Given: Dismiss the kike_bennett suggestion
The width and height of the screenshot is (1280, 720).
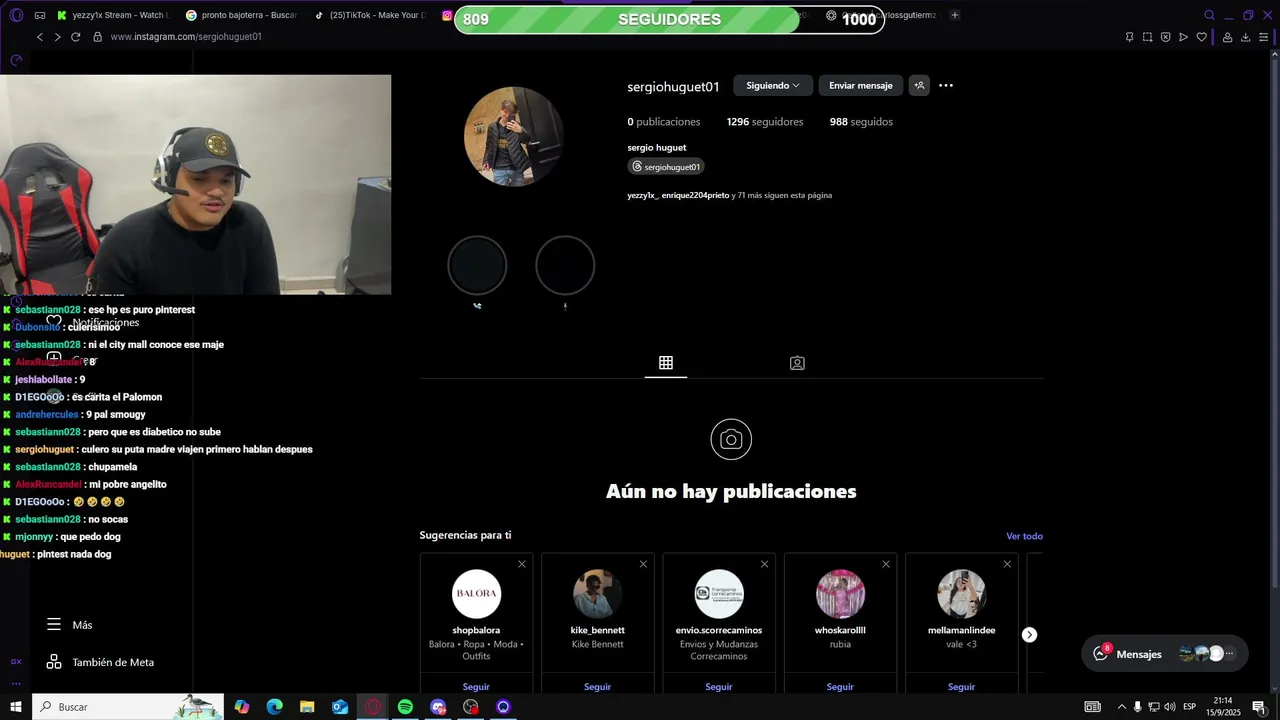Looking at the screenshot, I should click(643, 564).
